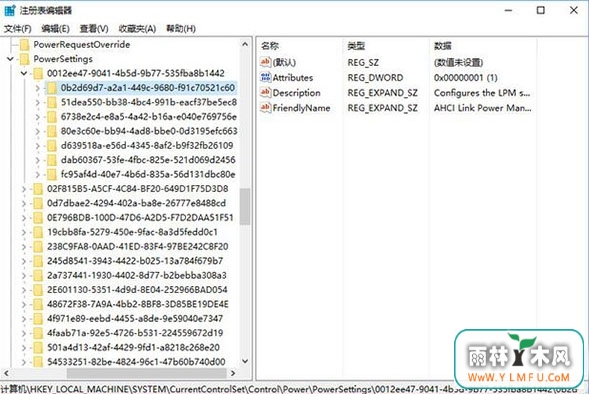Open the 收藏夹(A) favorites menu
The width and height of the screenshot is (589, 394).
137,29
